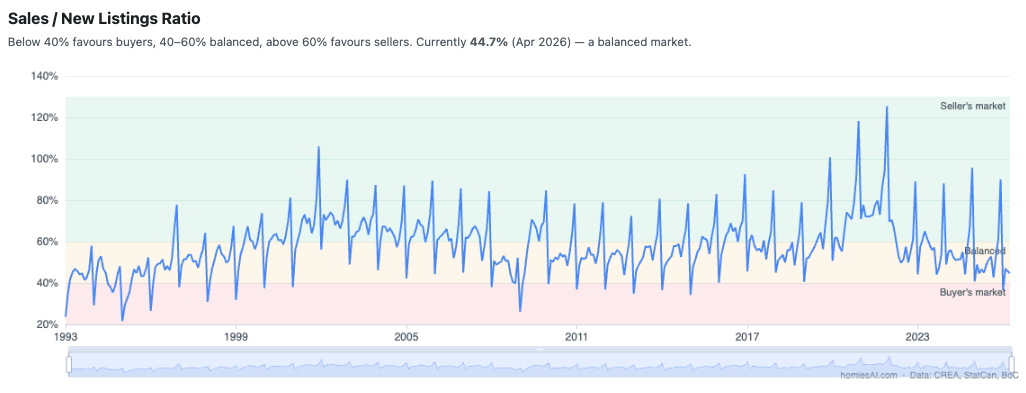
Task: Click the 2021 peak near 118% on chart
Action: click(858, 122)
